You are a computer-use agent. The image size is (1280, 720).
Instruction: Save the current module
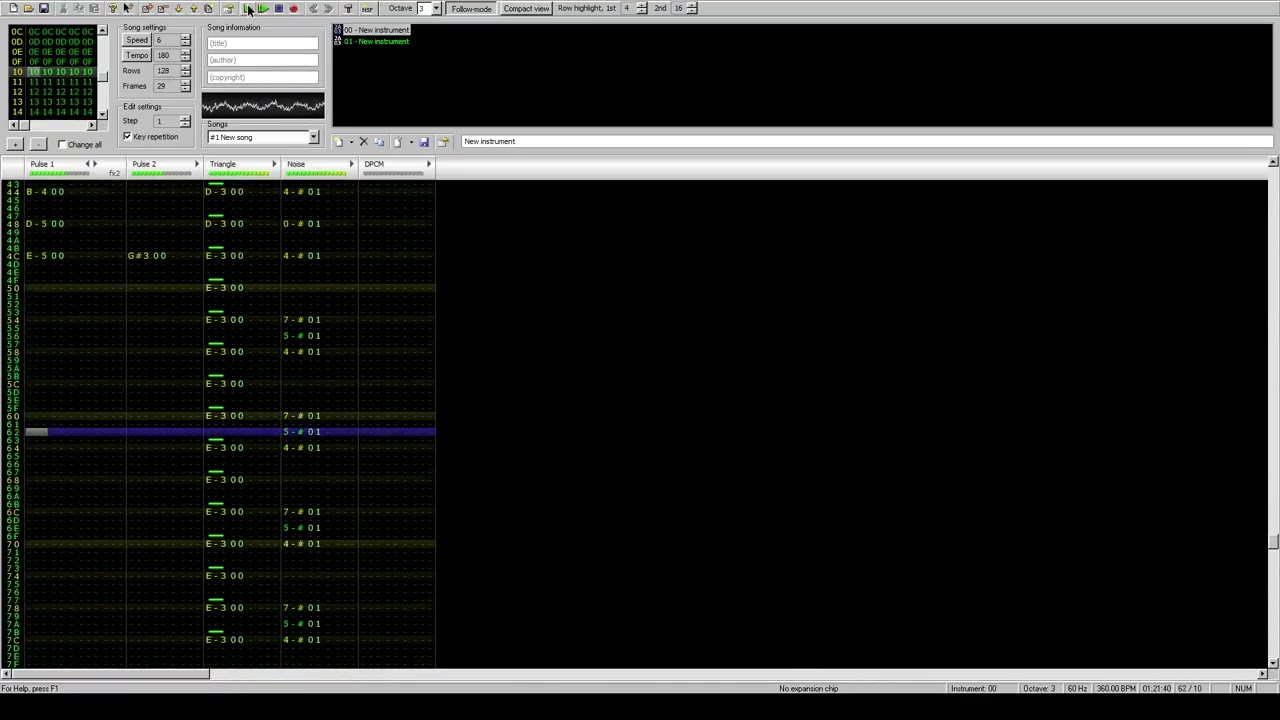click(44, 8)
